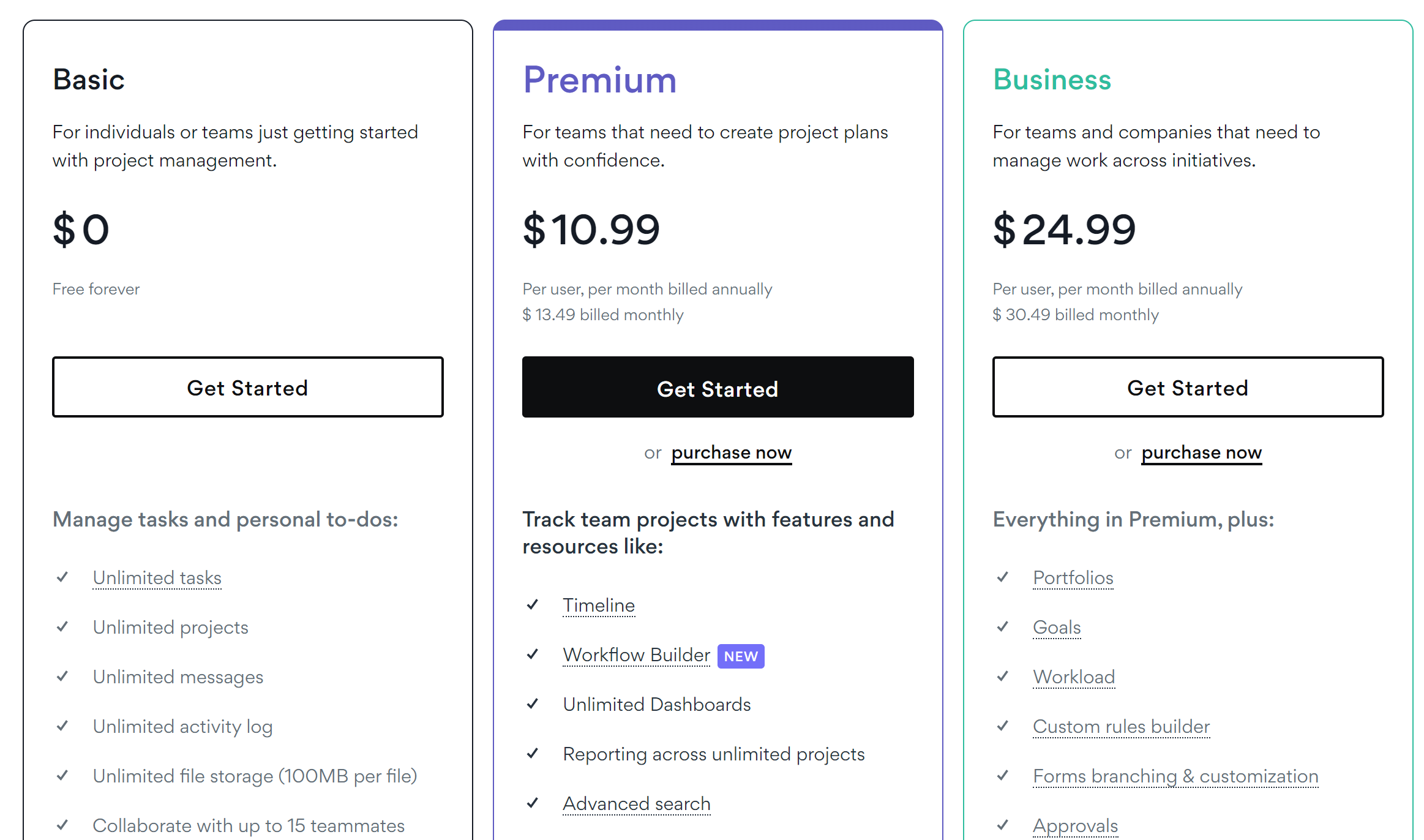Click Get Started under Premium plan
1424x840 pixels.
[718, 387]
